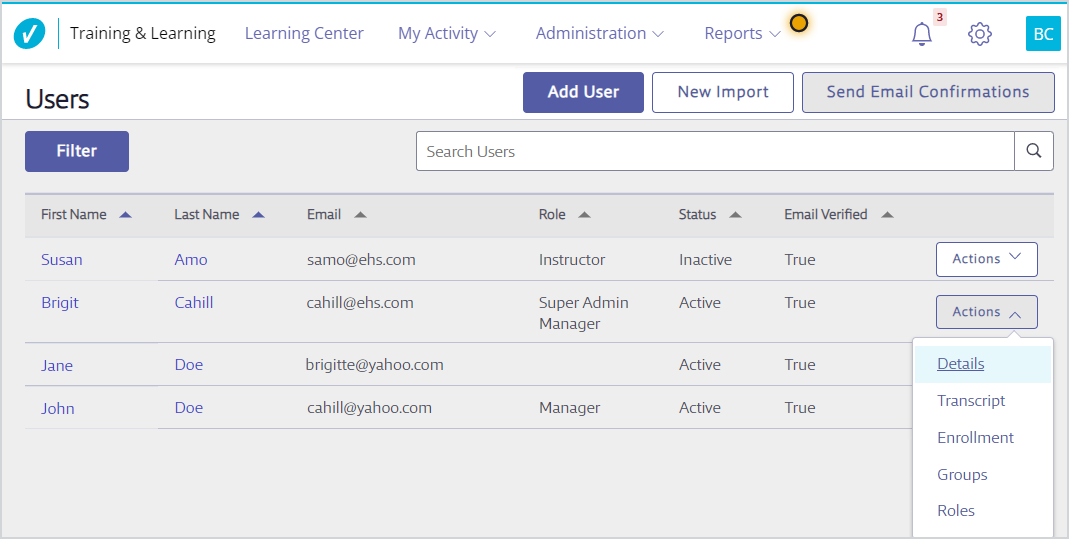Click the search magnifier icon
This screenshot has width=1069, height=539.
(1034, 151)
